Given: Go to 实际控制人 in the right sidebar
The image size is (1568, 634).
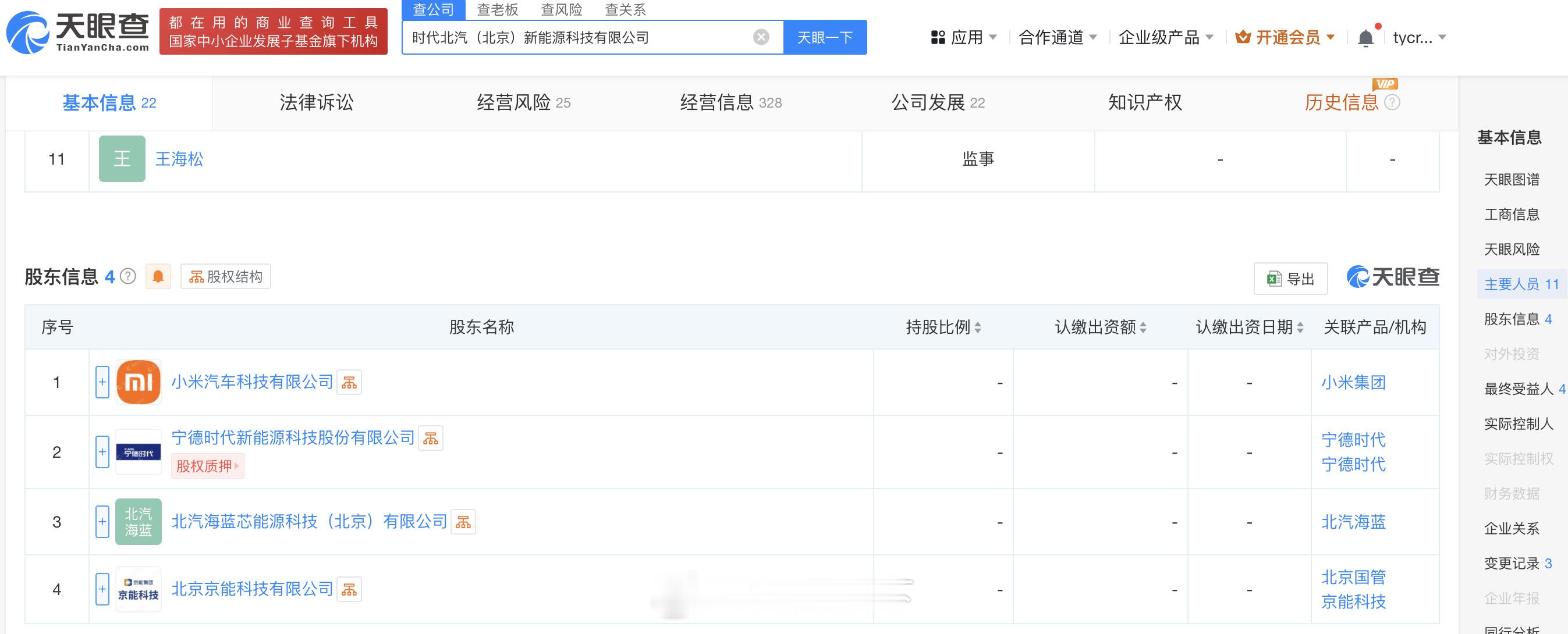Looking at the screenshot, I should (x=1519, y=423).
